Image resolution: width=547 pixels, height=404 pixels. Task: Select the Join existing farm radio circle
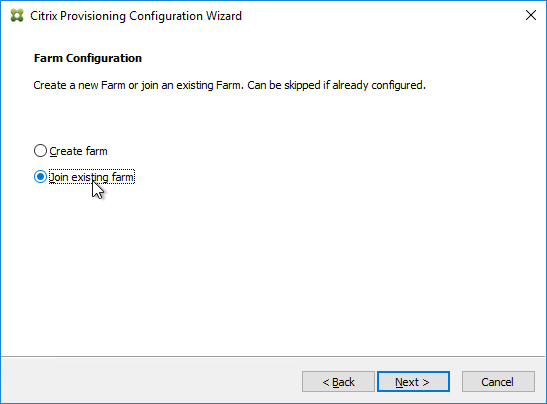(x=40, y=177)
